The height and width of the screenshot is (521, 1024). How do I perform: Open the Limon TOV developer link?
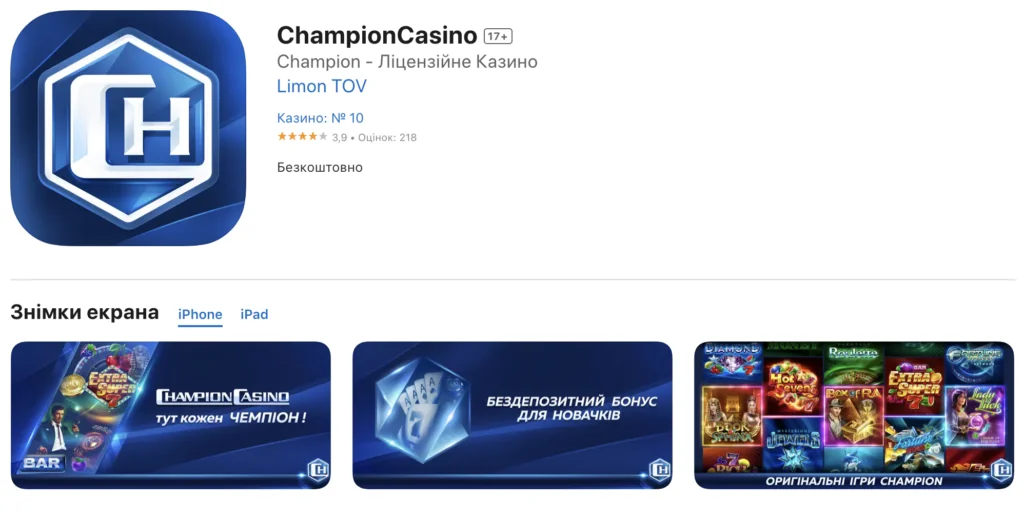321,86
